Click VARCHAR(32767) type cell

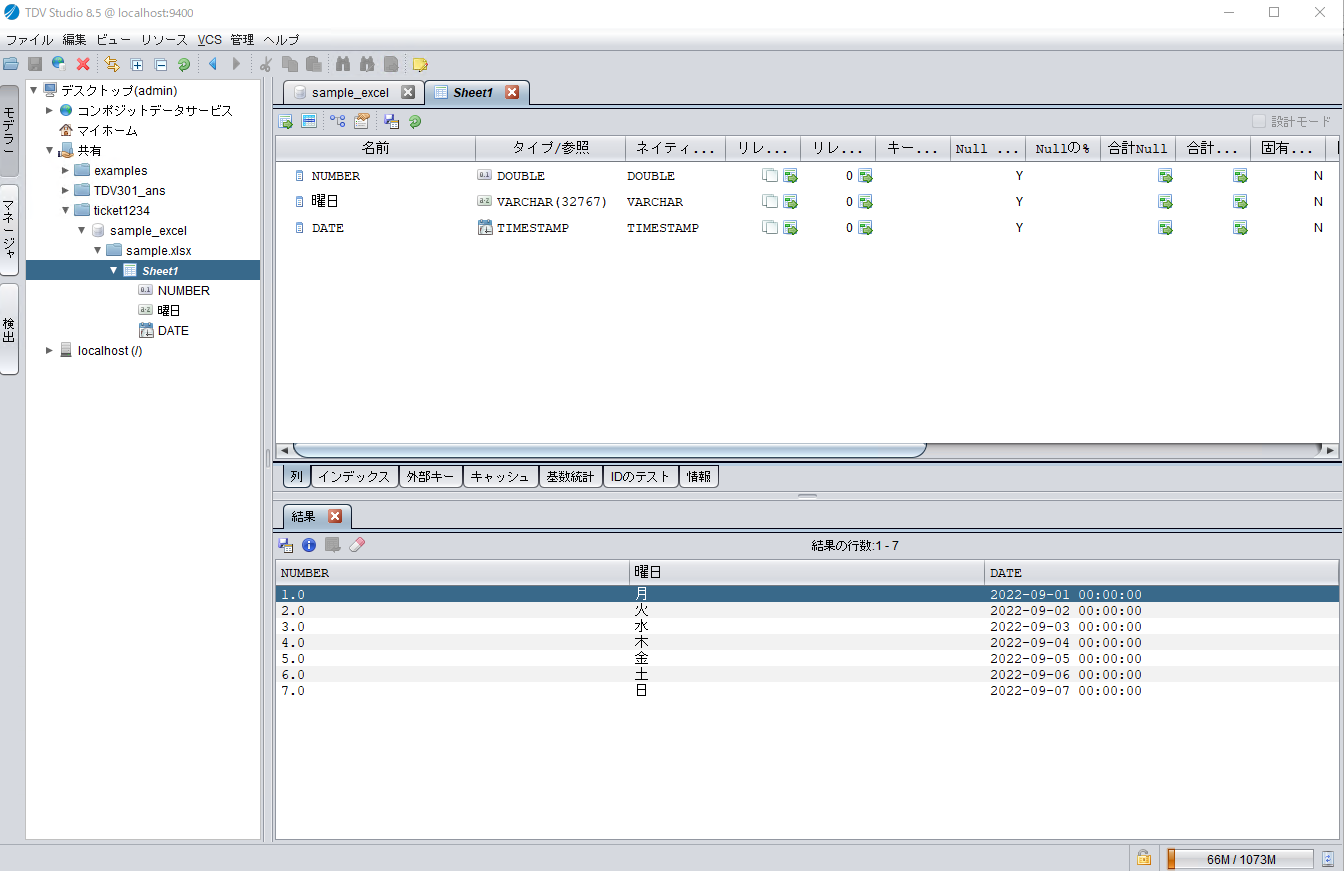pyautogui.click(x=552, y=201)
